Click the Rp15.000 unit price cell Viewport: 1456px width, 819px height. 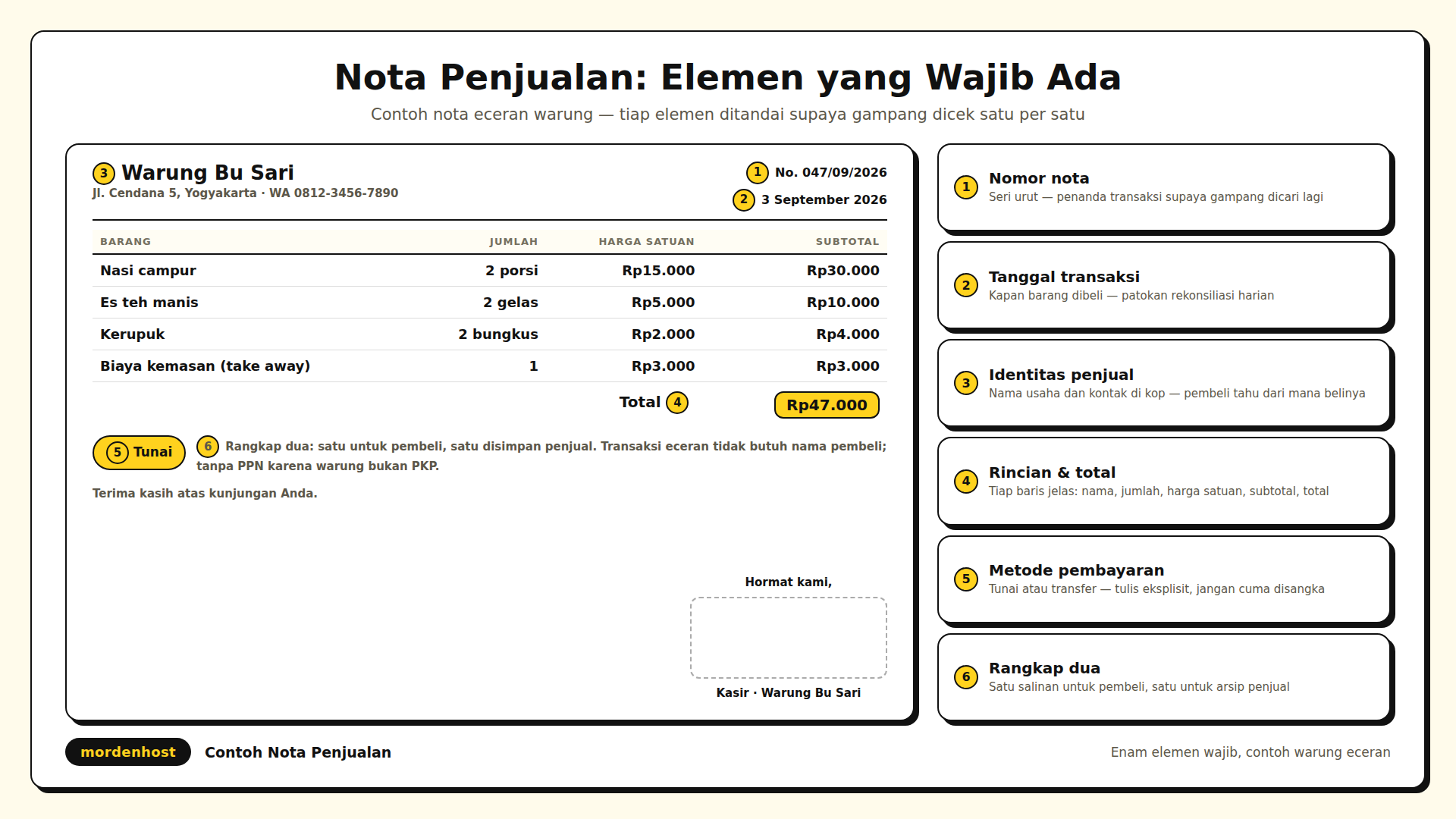tap(658, 271)
